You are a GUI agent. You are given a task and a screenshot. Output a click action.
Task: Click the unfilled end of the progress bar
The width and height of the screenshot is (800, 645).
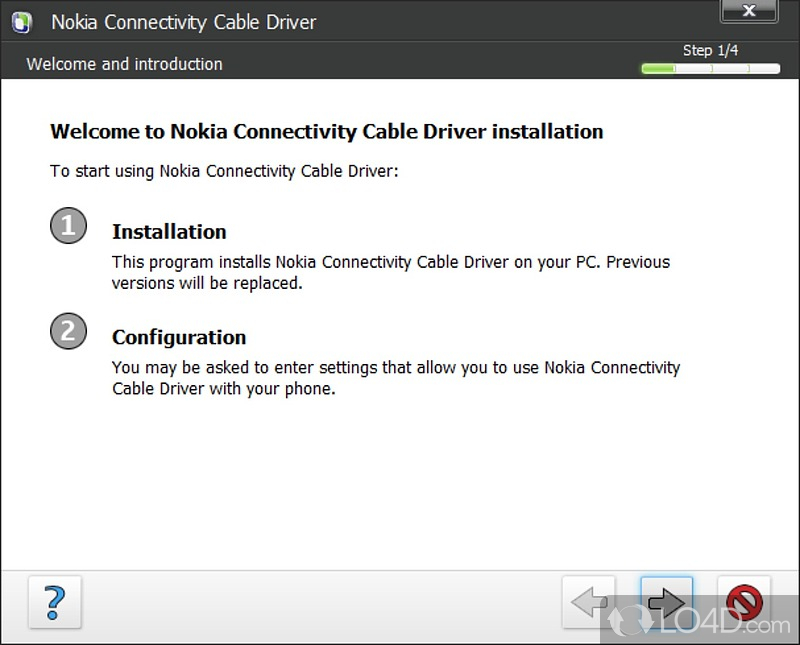(x=760, y=69)
